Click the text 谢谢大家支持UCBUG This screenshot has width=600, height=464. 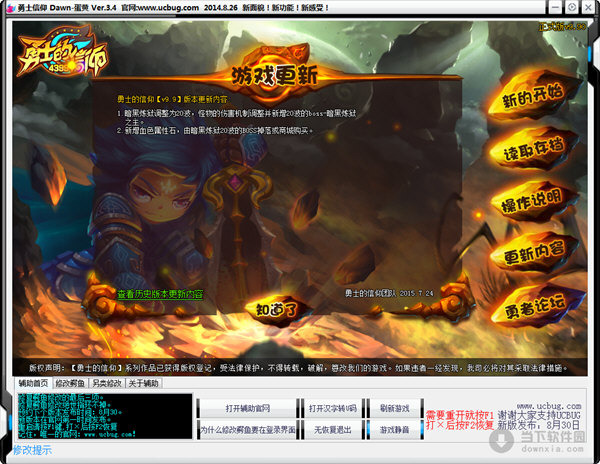coord(539,415)
